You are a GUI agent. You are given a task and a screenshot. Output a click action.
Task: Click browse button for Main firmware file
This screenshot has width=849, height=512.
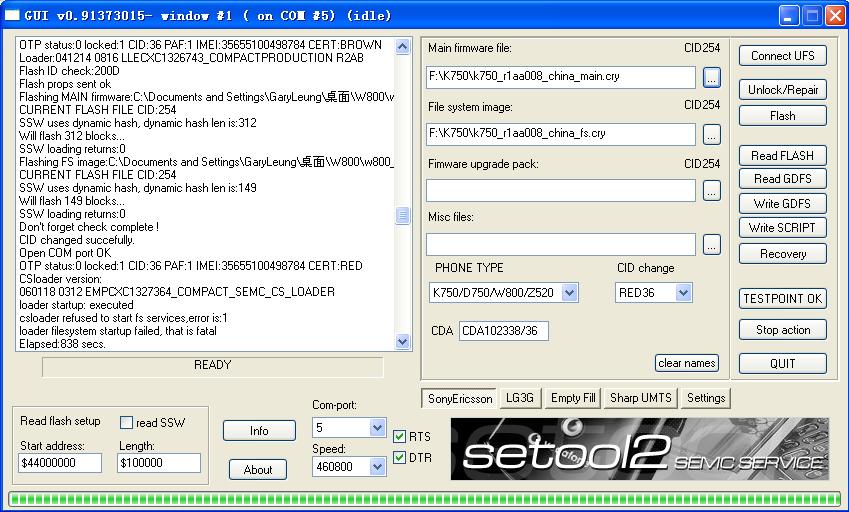coord(711,77)
